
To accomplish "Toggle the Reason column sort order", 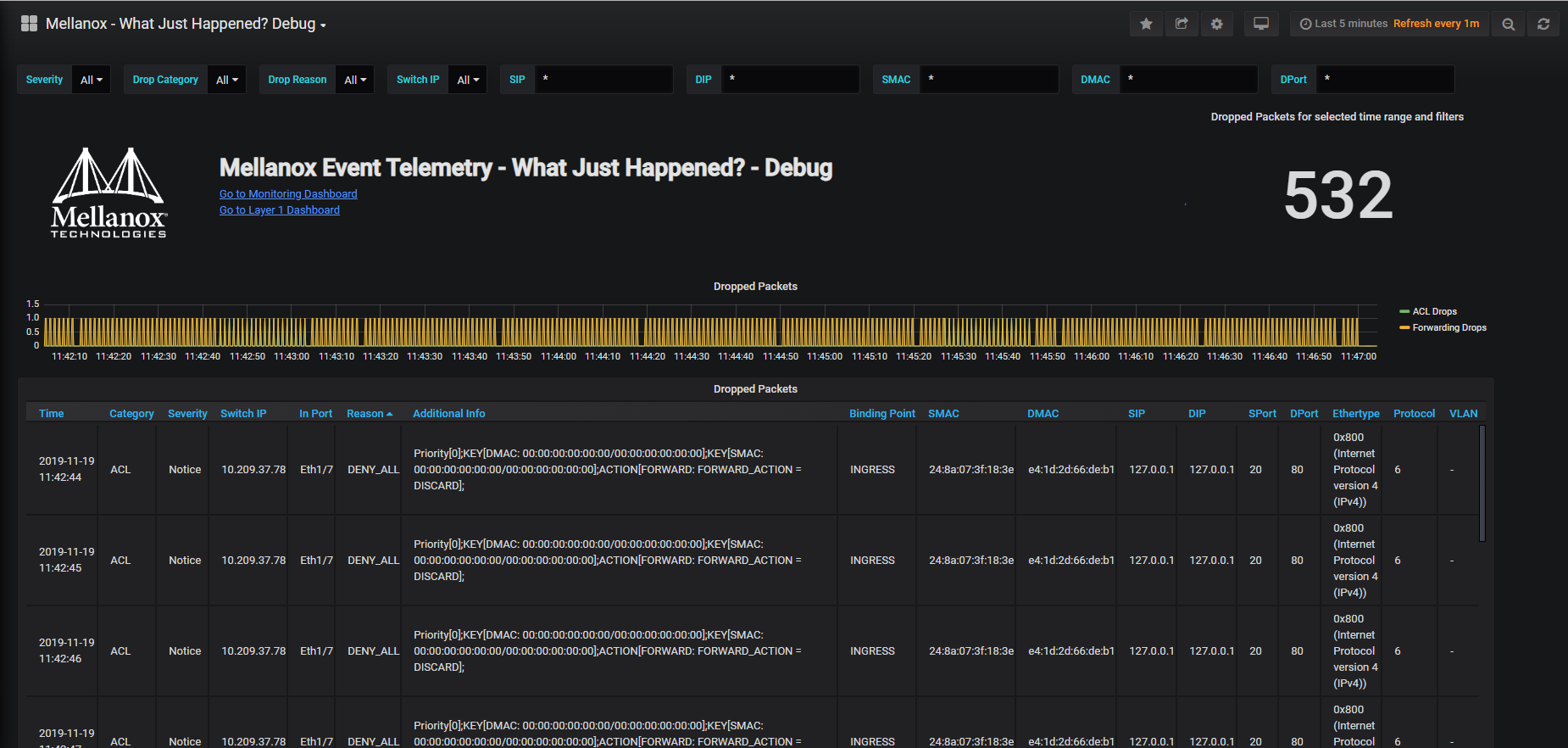I will pyautogui.click(x=370, y=414).
